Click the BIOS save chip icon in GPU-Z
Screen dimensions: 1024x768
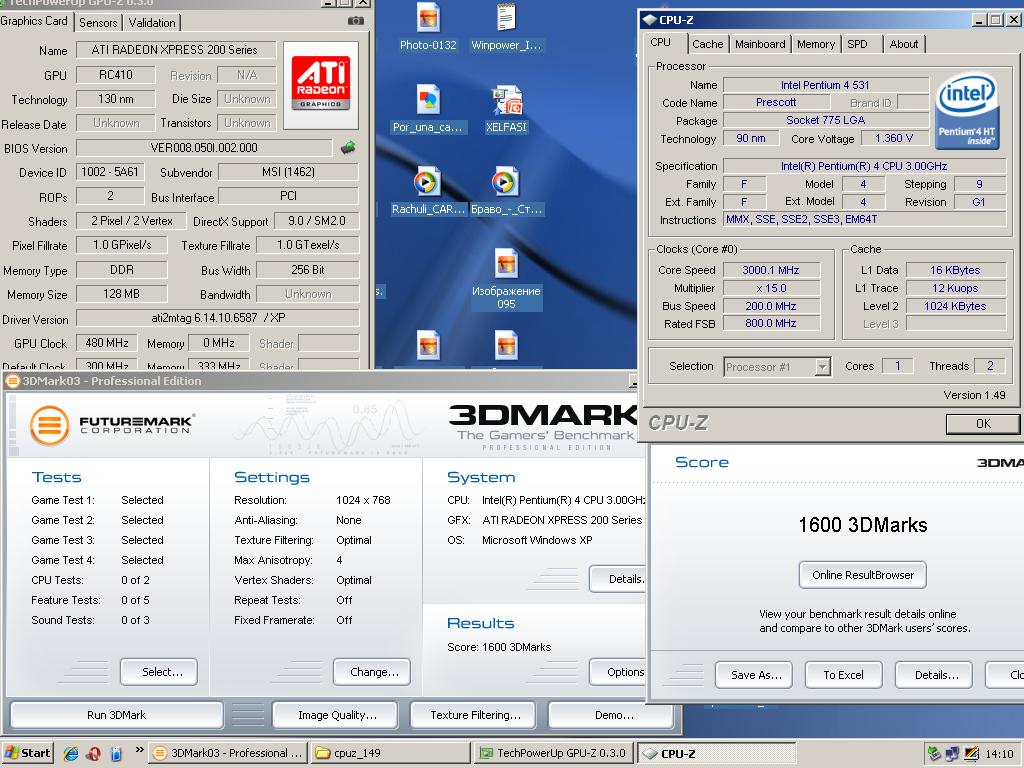(x=348, y=148)
